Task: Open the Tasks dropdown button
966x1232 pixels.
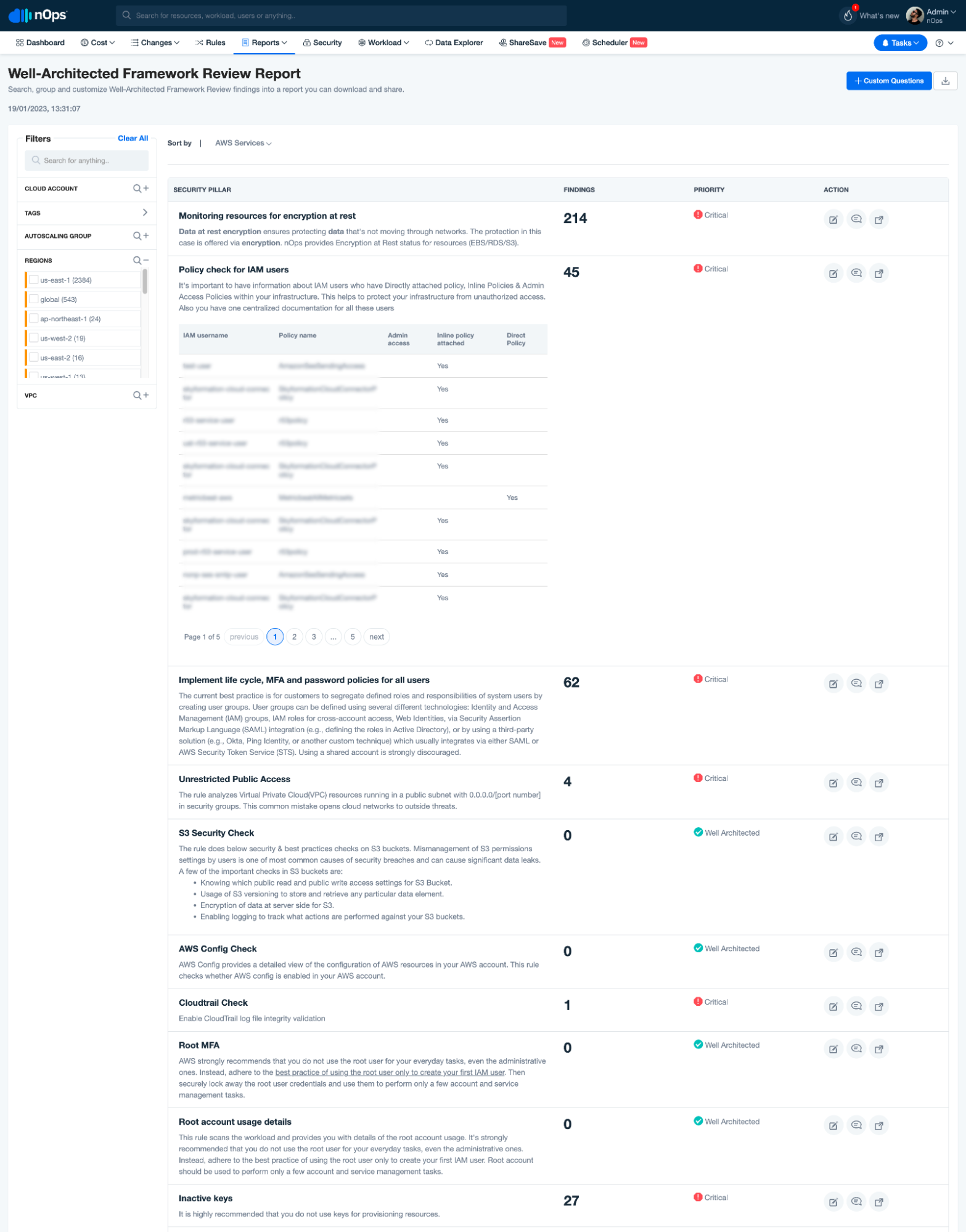Action: click(899, 43)
